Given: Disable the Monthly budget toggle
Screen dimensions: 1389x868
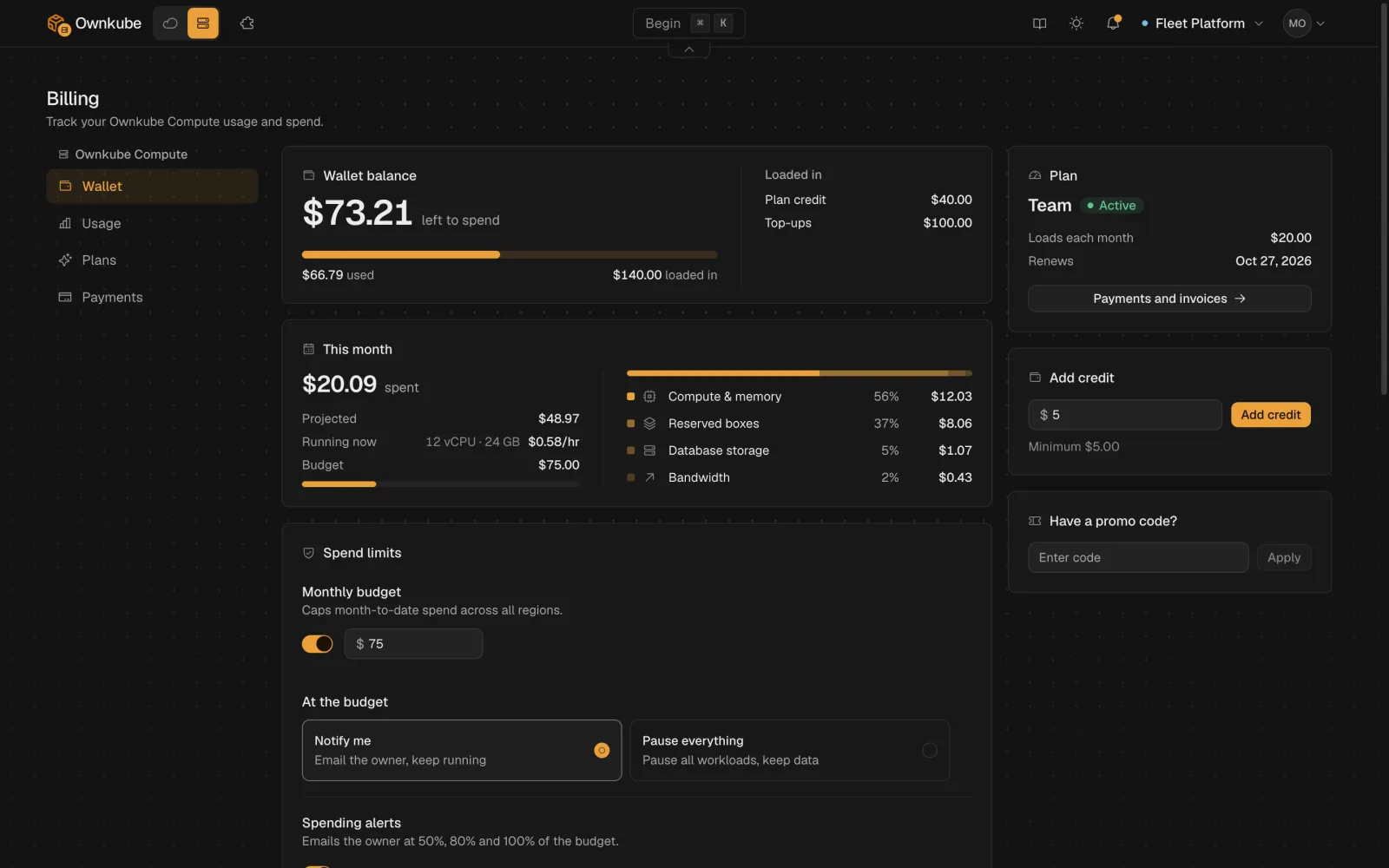Looking at the screenshot, I should click(x=318, y=644).
